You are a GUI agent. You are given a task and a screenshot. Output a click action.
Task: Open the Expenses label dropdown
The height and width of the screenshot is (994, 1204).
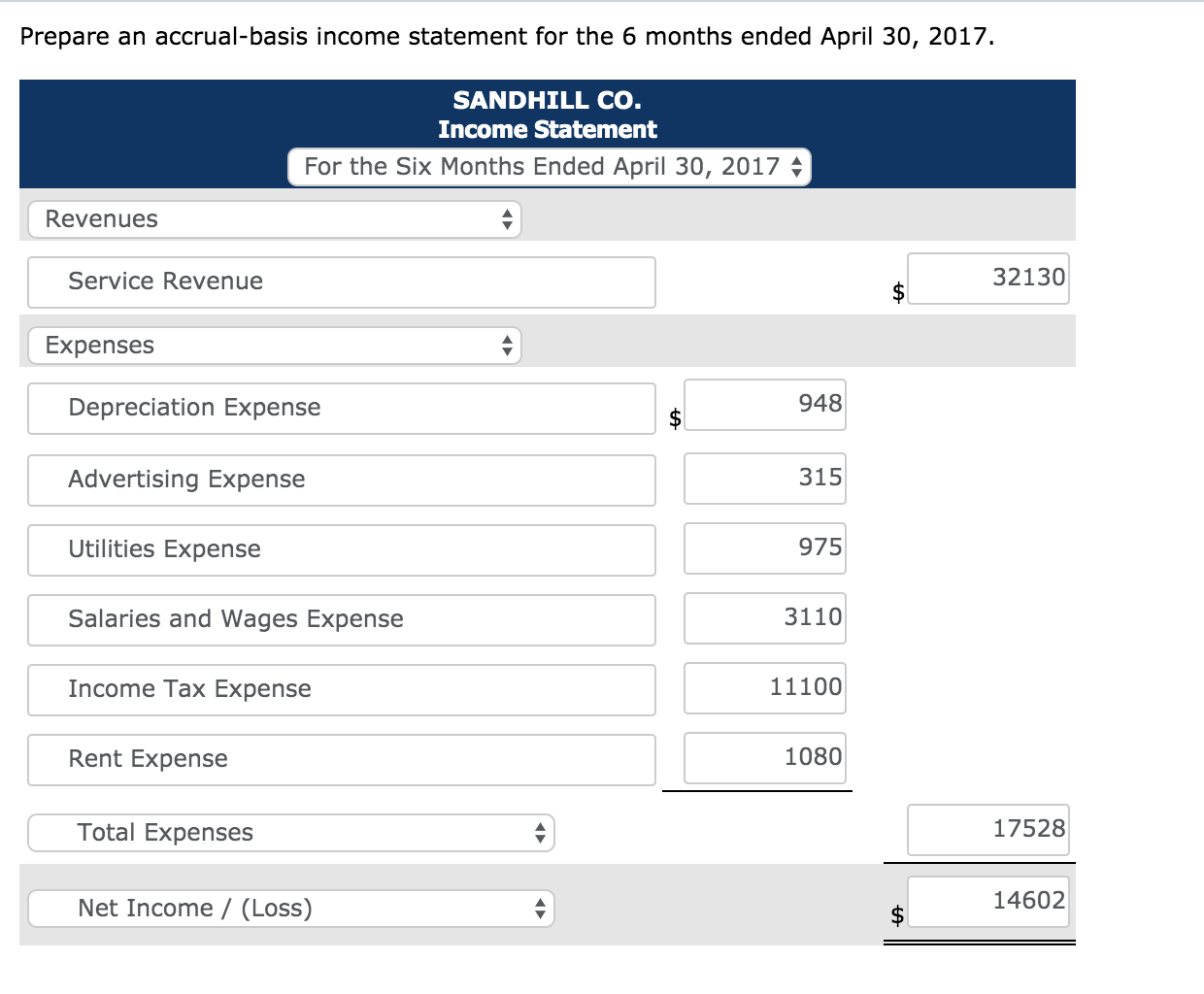275,345
